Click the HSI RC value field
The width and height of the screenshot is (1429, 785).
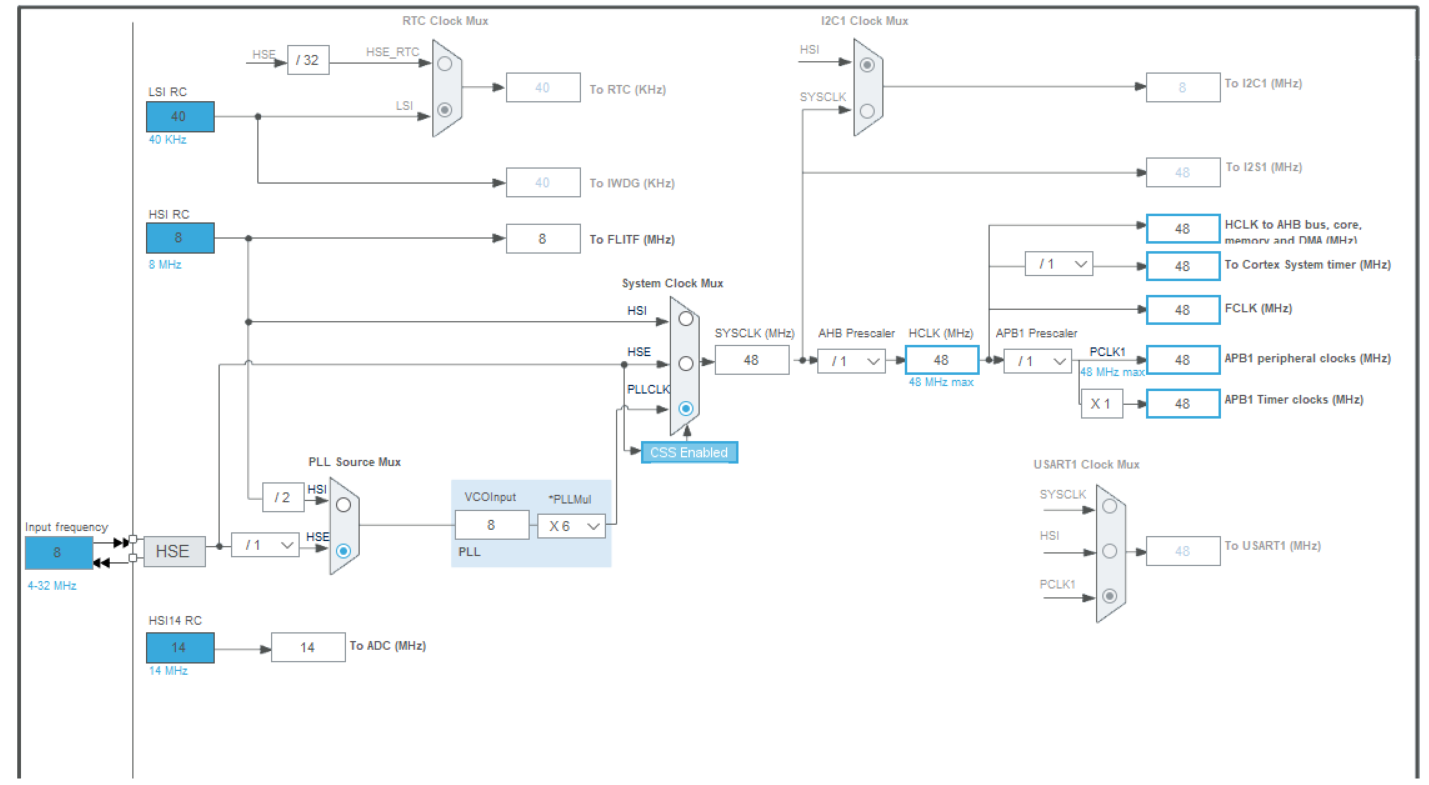pyautogui.click(x=180, y=238)
